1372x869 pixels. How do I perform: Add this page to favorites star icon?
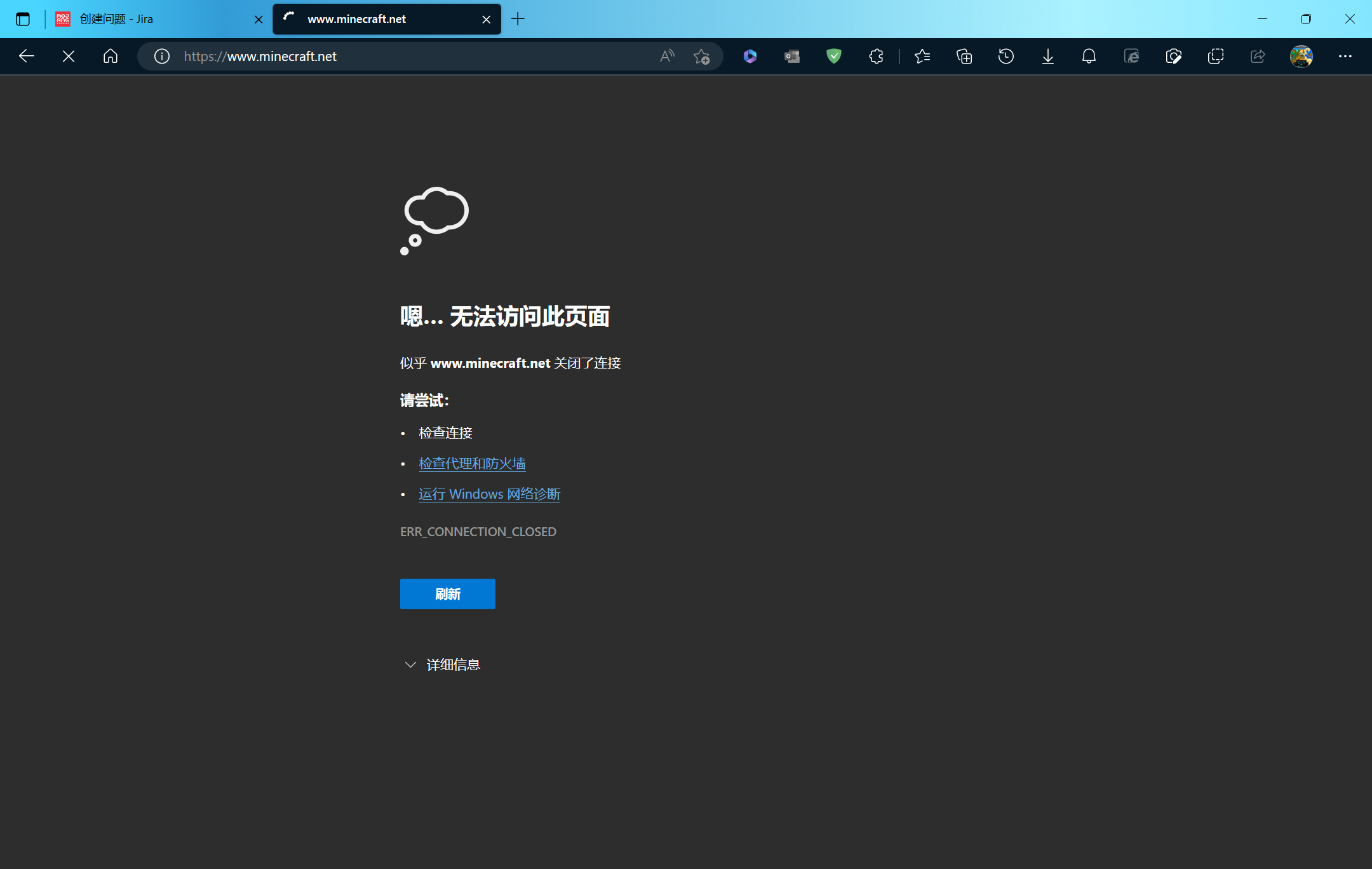[701, 57]
